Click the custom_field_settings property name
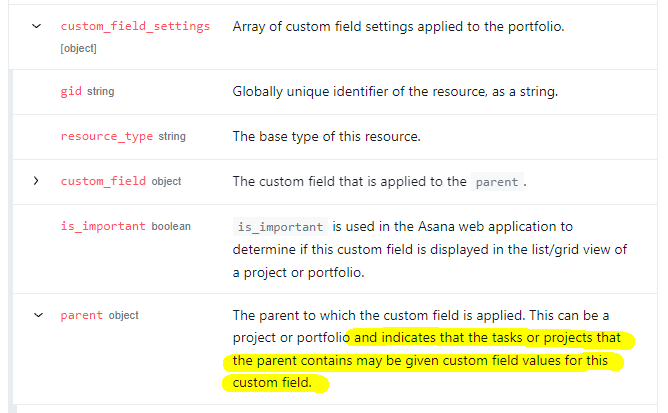 (135, 26)
